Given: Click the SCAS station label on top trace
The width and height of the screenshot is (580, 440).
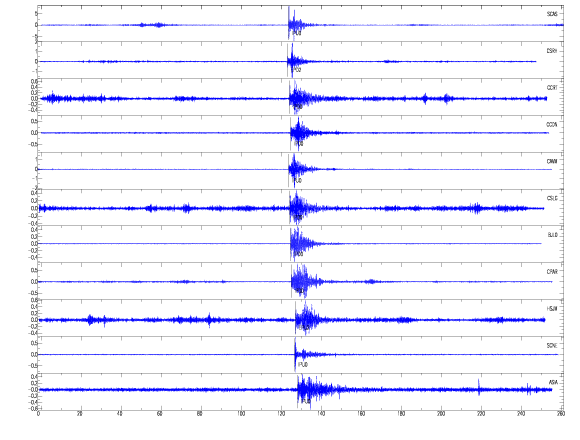Looking at the screenshot, I should coord(552,14).
